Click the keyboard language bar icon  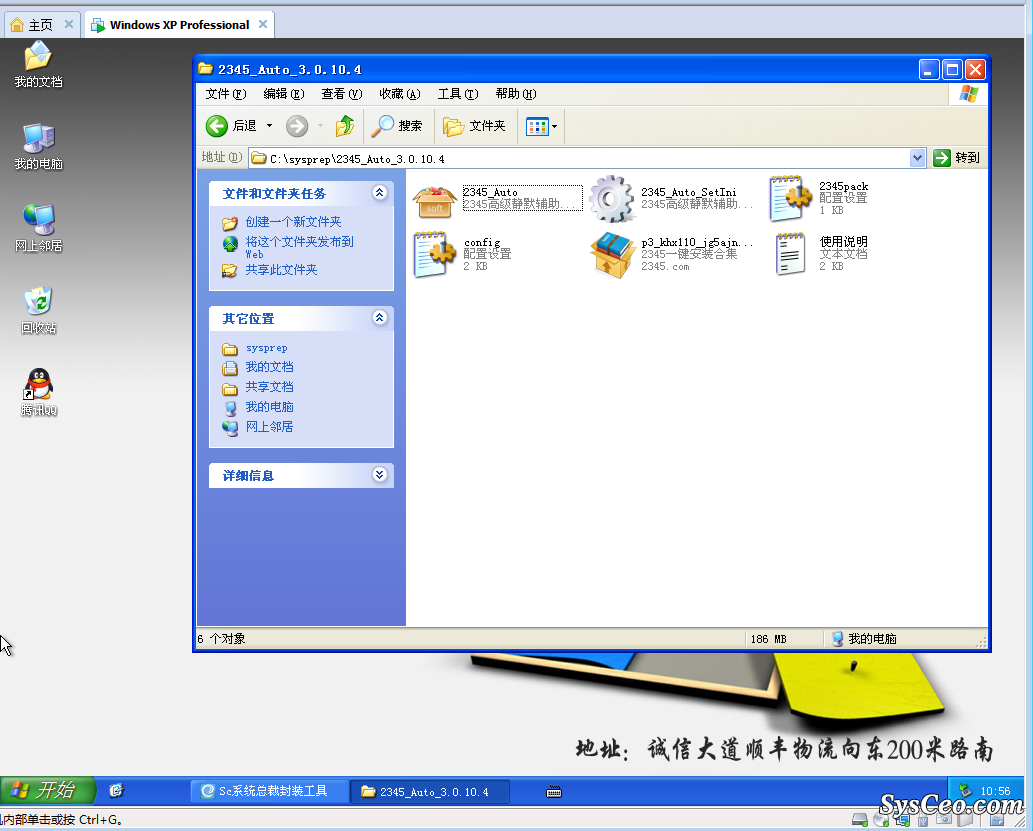tap(554, 791)
